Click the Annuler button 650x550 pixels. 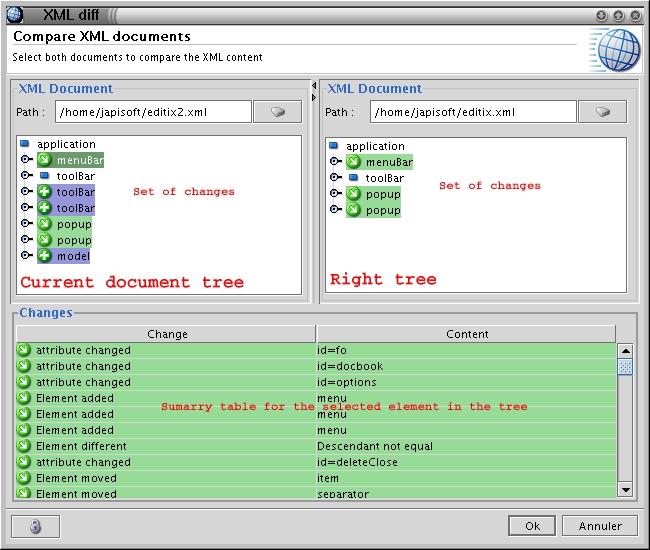600,526
